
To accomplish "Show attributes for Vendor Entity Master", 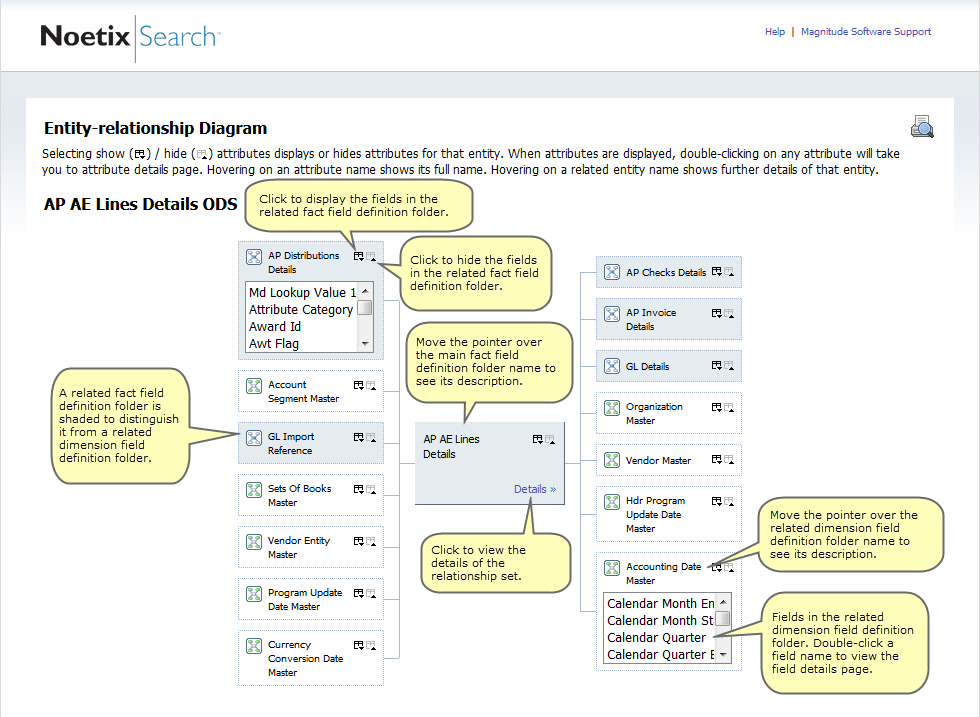I will 358,541.
